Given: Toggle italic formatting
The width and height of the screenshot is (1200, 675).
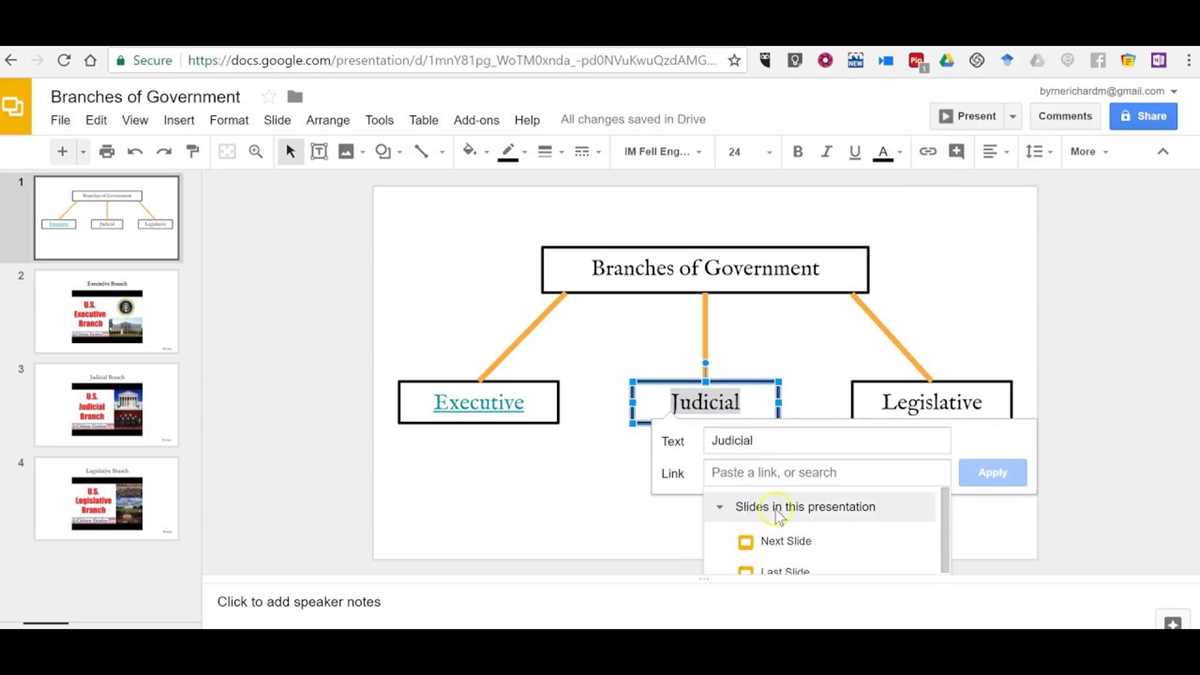Looking at the screenshot, I should point(826,152).
